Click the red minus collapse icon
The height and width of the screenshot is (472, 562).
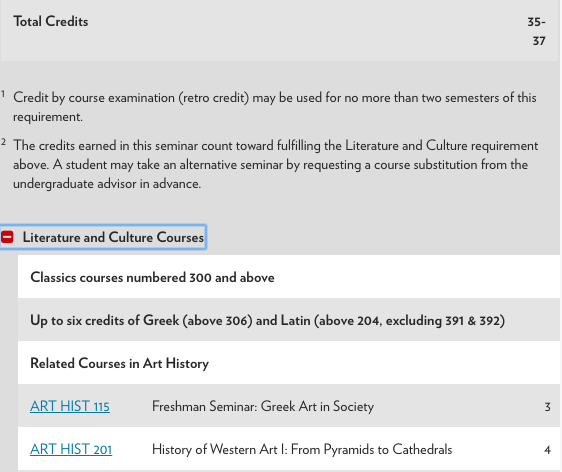[7, 237]
